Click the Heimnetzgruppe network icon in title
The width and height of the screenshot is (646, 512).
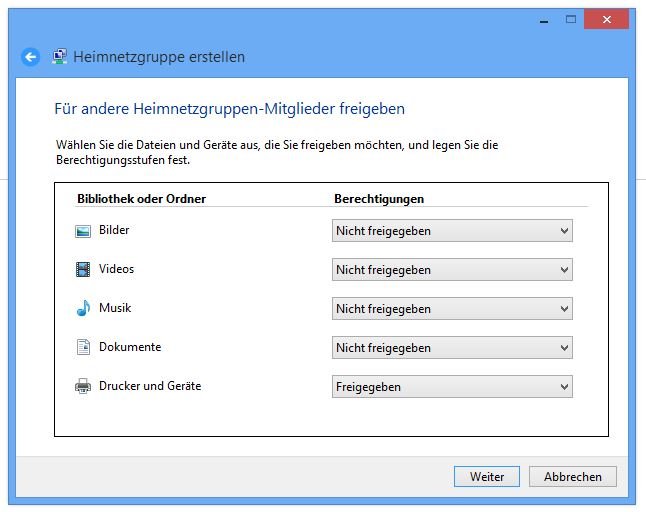59,56
